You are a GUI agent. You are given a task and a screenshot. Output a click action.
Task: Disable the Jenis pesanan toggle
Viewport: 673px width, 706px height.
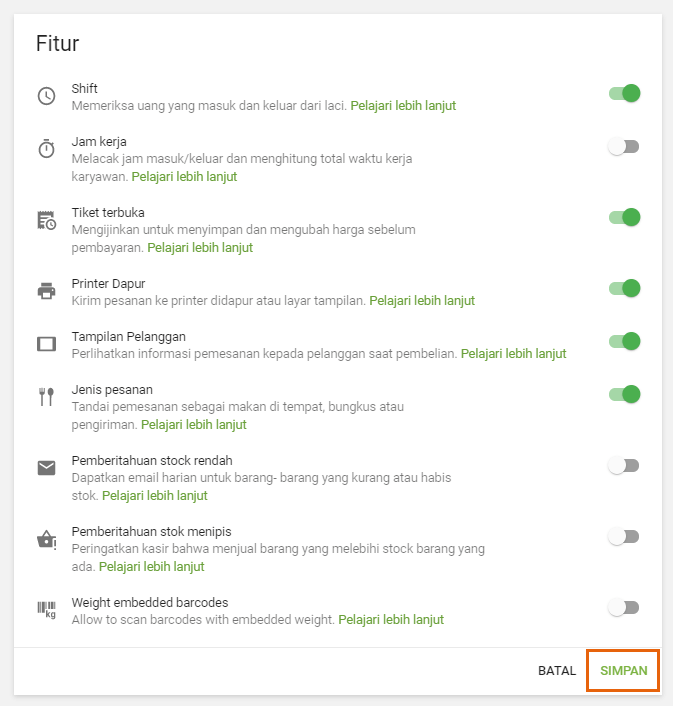tap(624, 394)
